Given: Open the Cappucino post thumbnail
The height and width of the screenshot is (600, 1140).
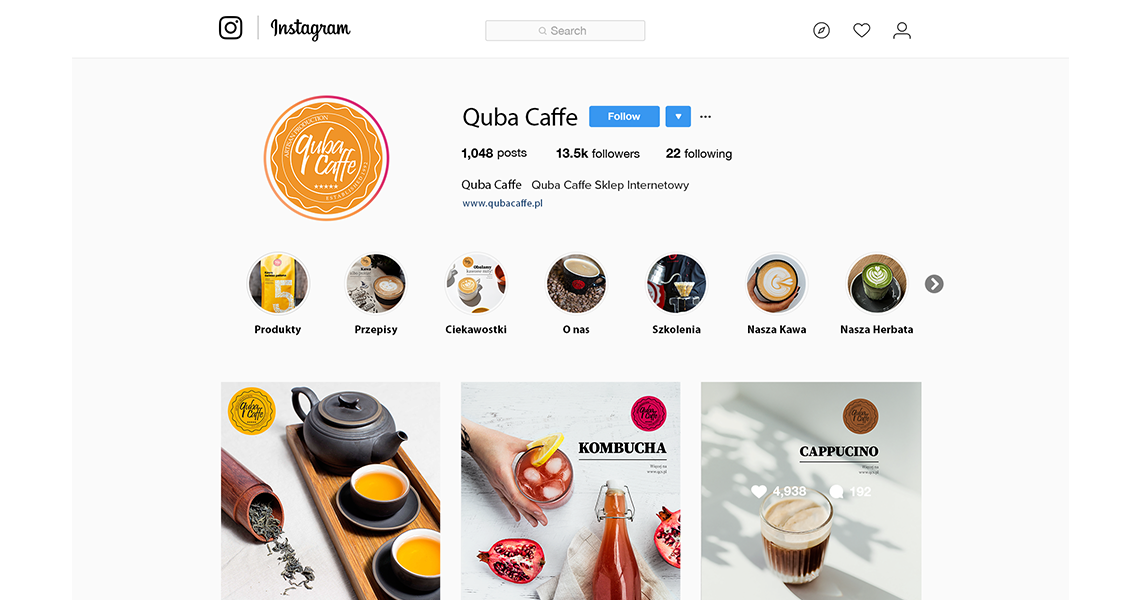Looking at the screenshot, I should point(811,491).
